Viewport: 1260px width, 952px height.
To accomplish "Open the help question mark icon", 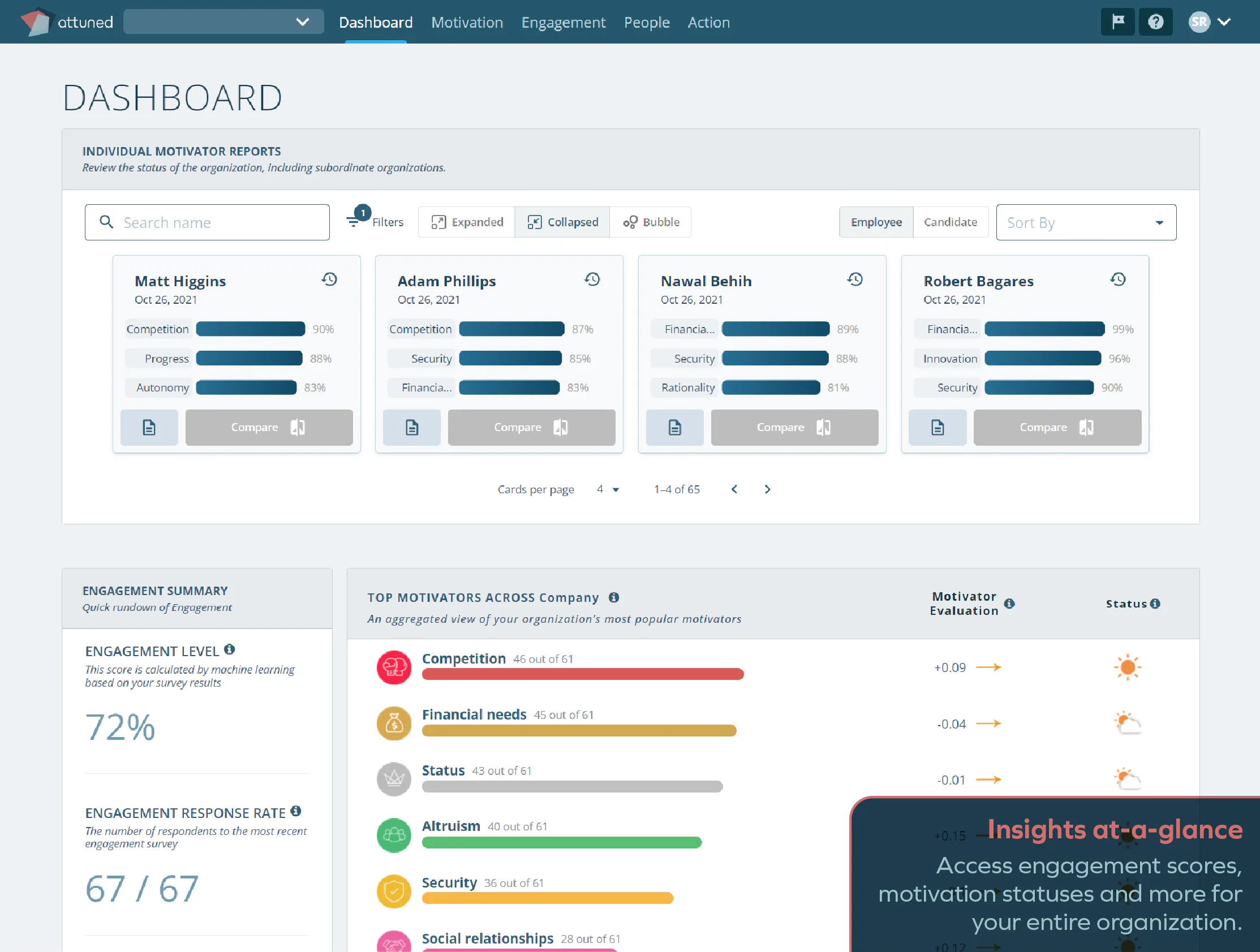I will 1155,22.
